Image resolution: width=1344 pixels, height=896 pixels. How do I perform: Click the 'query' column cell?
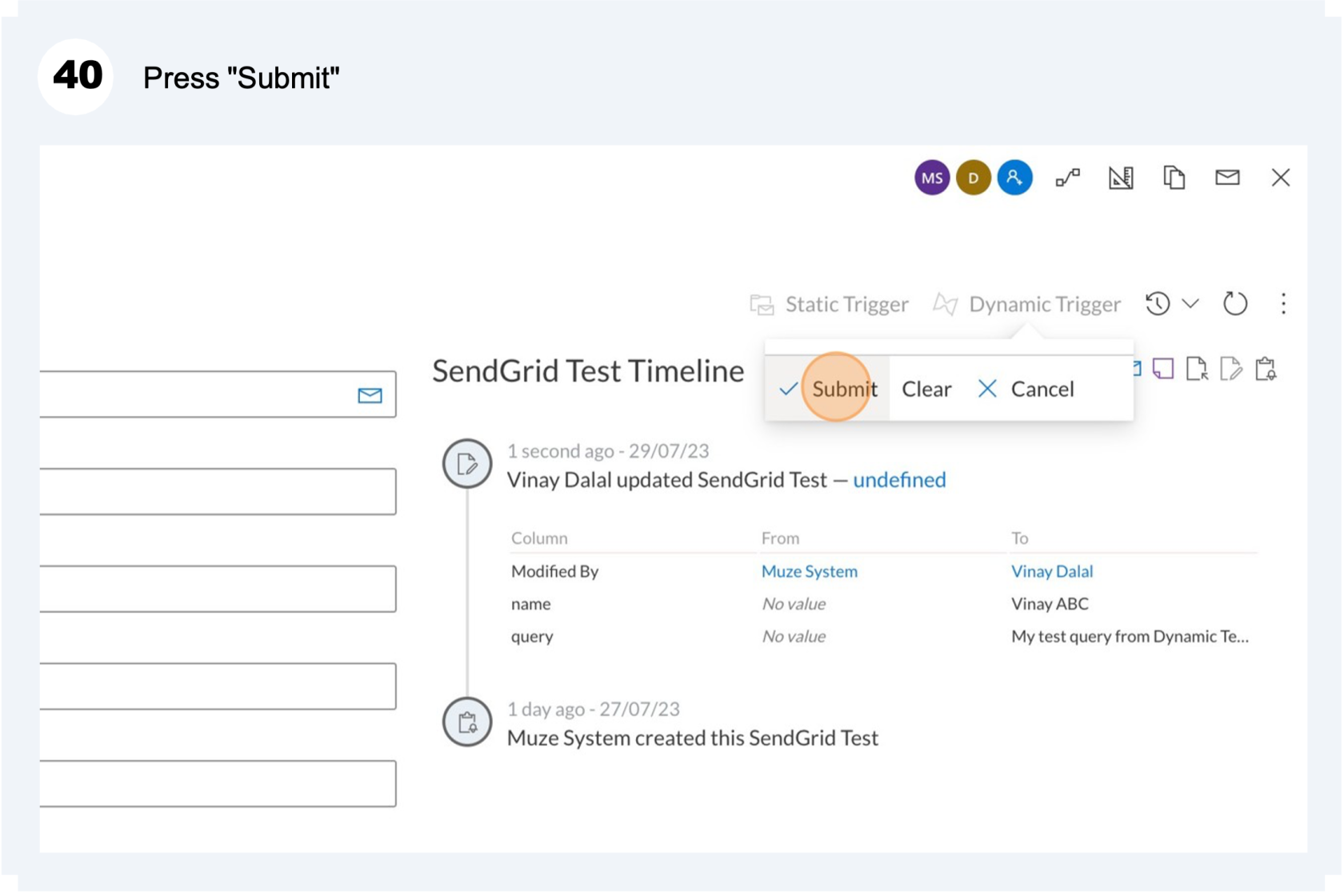click(x=532, y=637)
